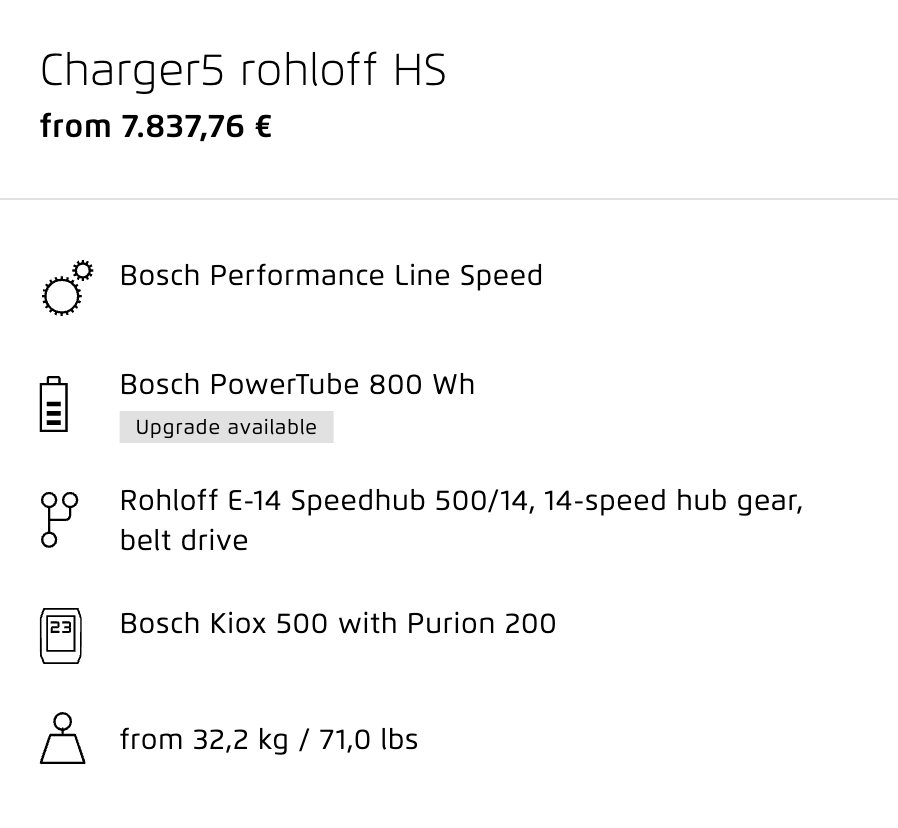
Task: Select Bosch Performance Line Speed text
Action: click(331, 275)
